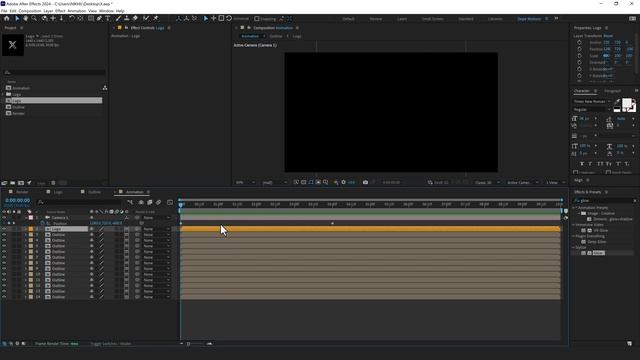The image size is (640, 360).
Task: Click the hide shy layers icon
Action: [x=141, y=202]
